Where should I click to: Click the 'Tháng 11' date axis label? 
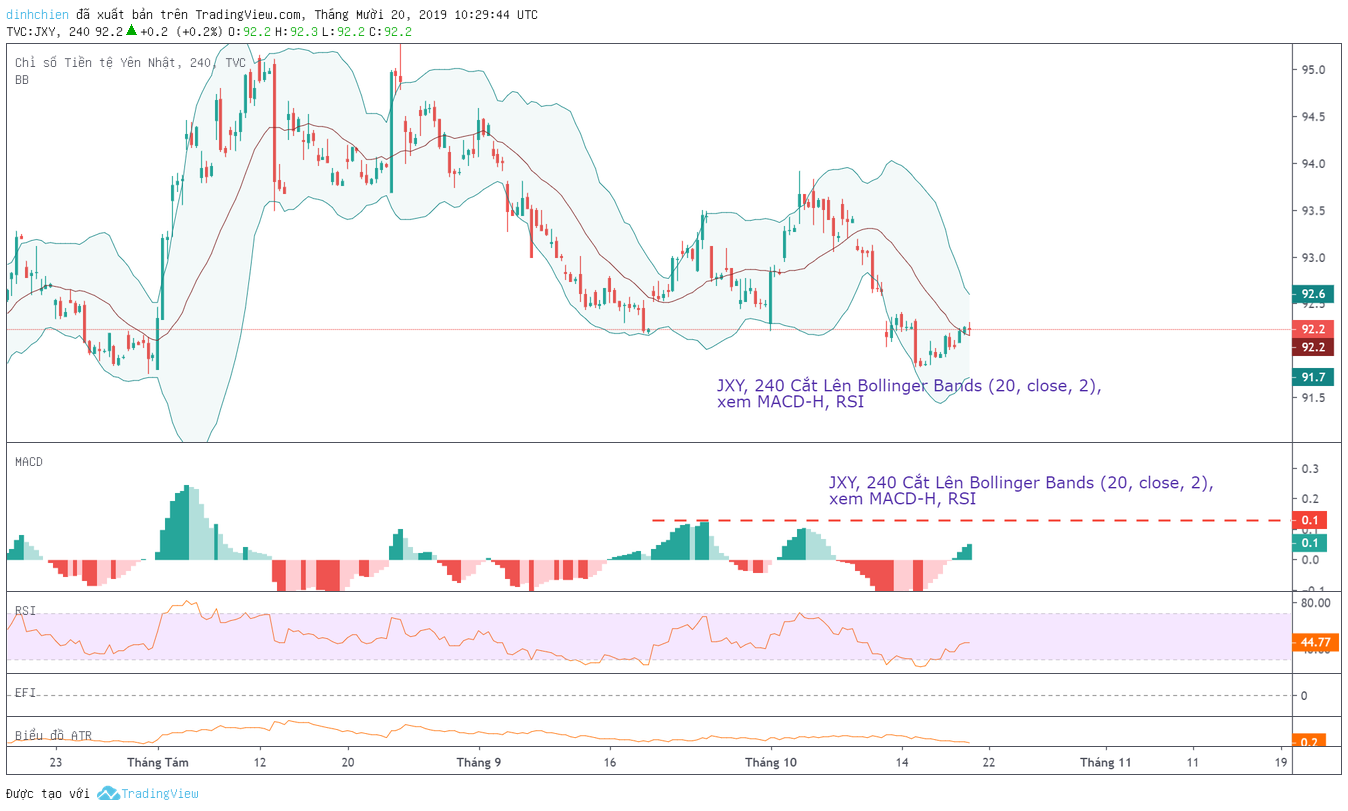1106,762
